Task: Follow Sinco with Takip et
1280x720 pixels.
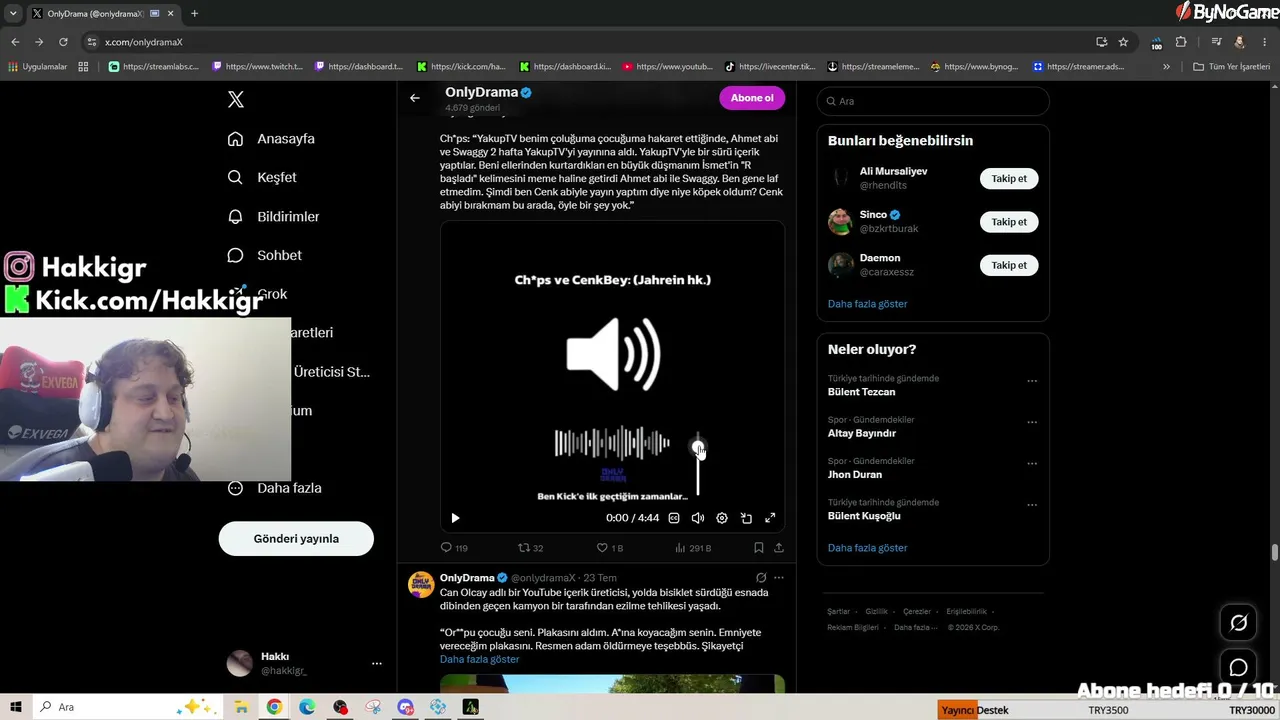Action: [x=1009, y=221]
